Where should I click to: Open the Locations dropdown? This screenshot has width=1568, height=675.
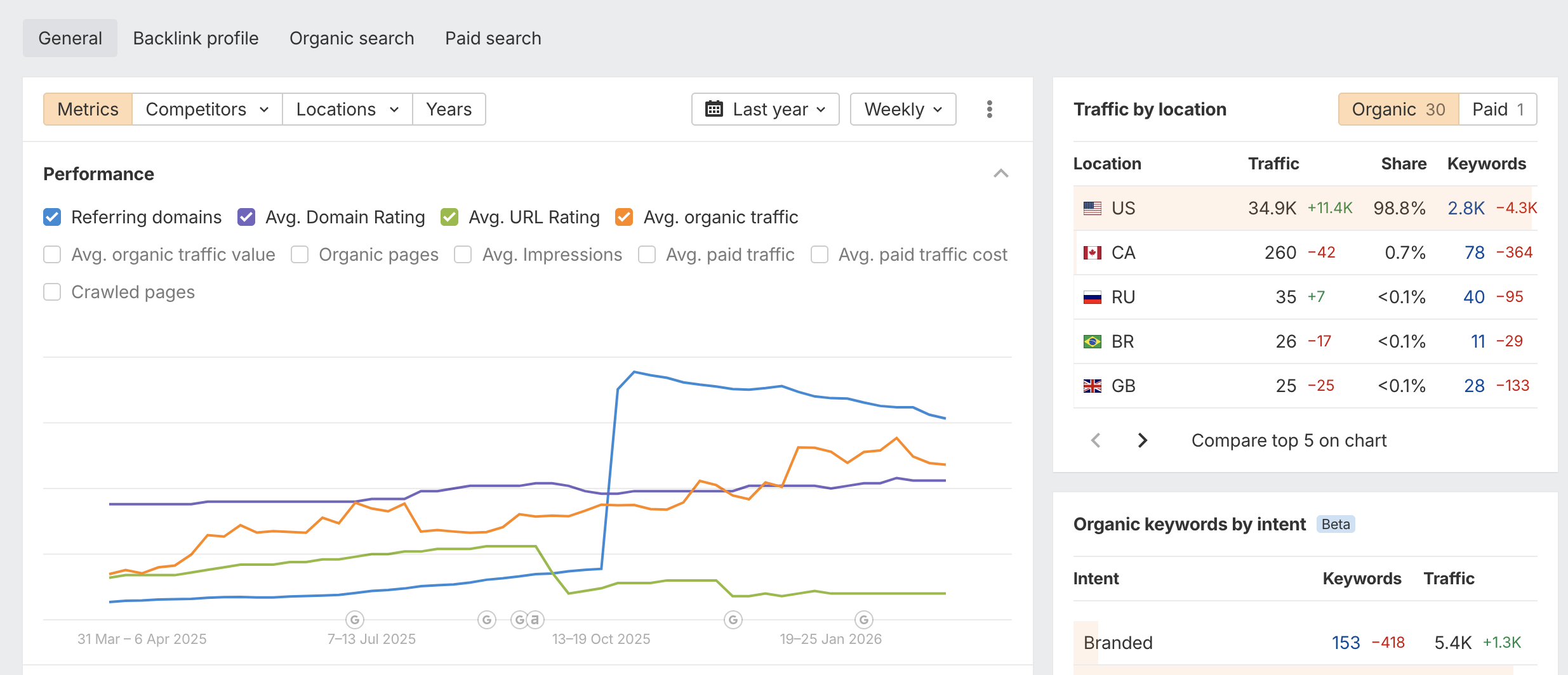point(347,109)
